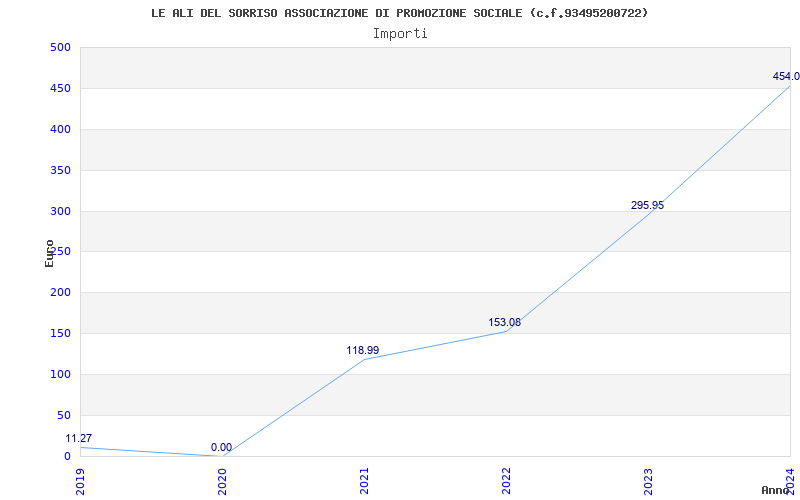The width and height of the screenshot is (800, 500).
Task: Click the 2020 x-axis label
Action: coord(222,481)
